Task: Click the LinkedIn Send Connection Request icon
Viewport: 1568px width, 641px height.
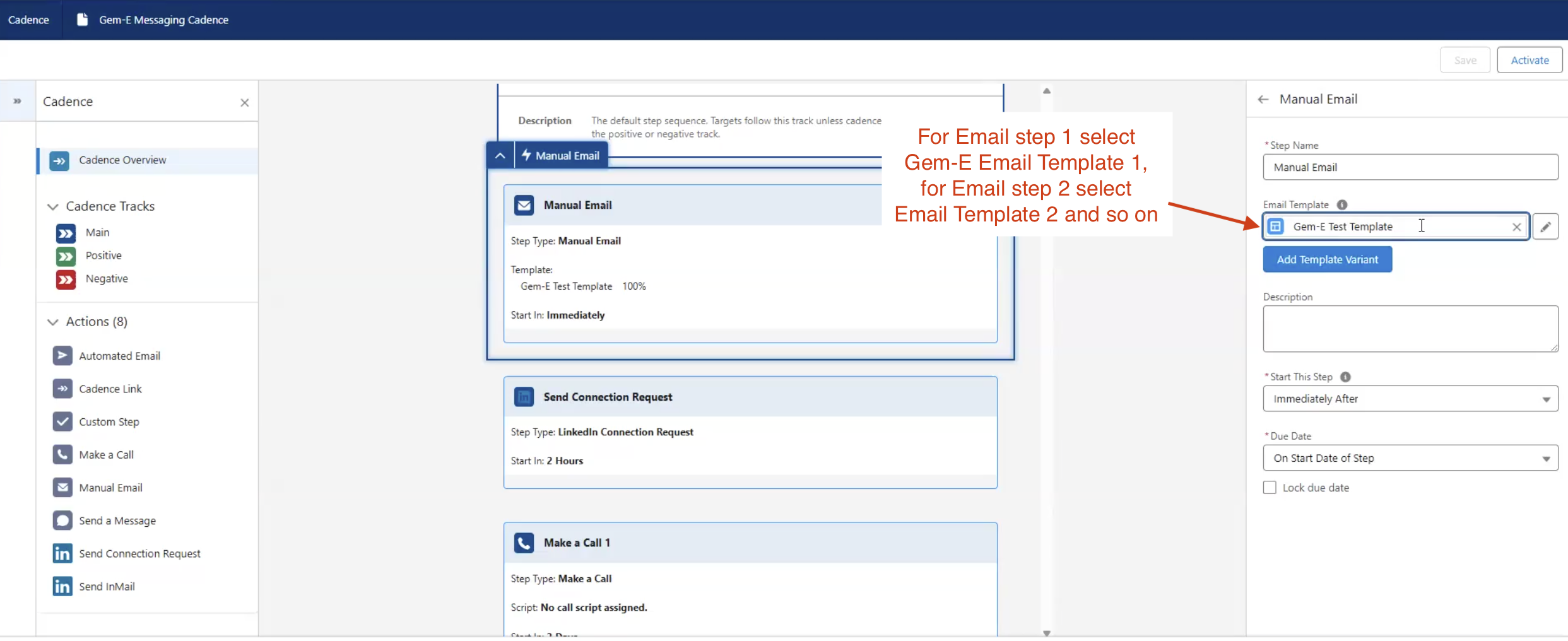Action: (62, 553)
